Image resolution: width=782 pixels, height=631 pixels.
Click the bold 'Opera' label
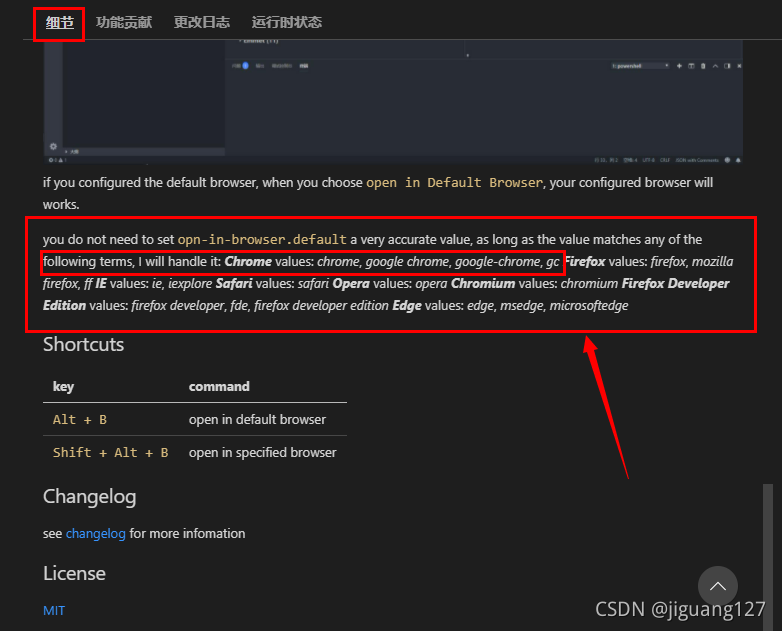click(x=351, y=283)
